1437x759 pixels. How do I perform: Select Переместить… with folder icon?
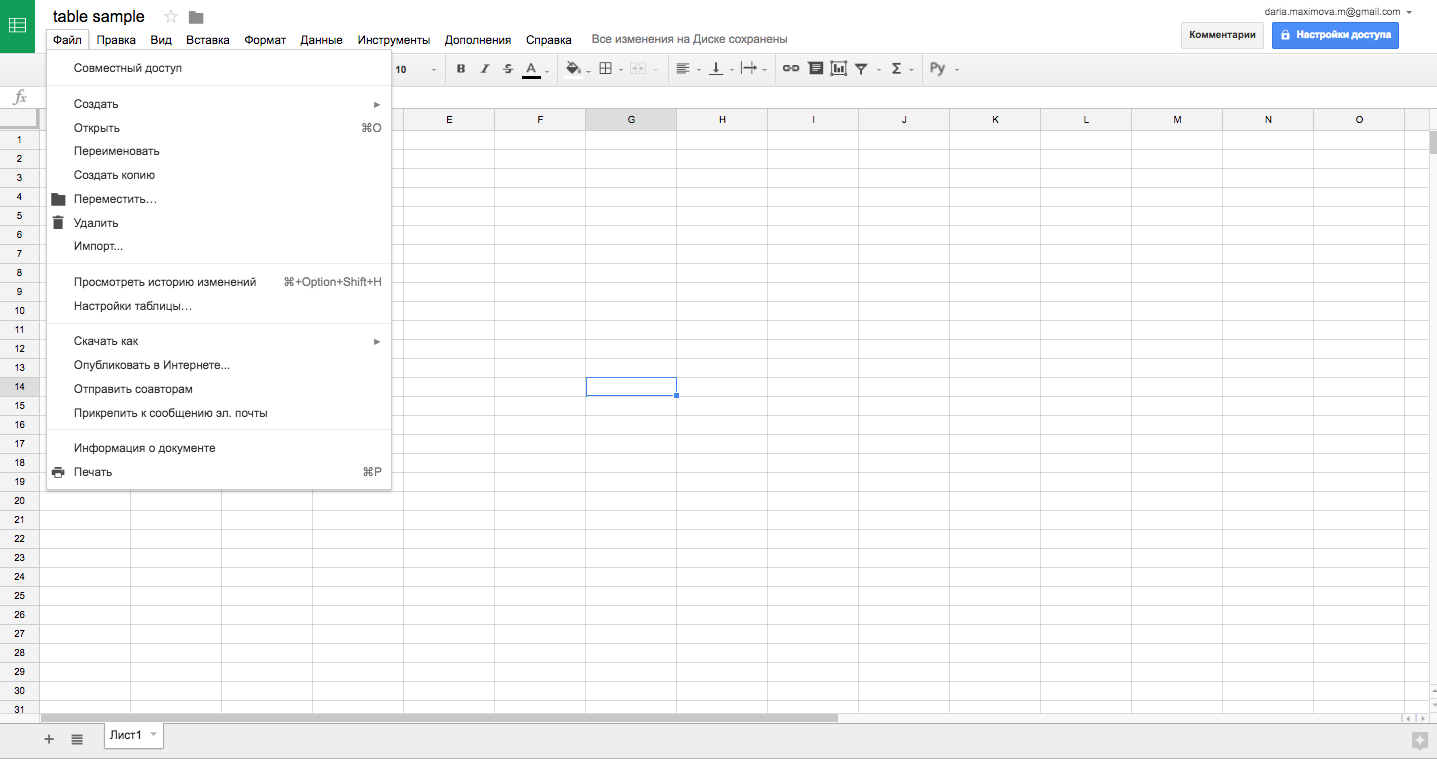pos(219,199)
